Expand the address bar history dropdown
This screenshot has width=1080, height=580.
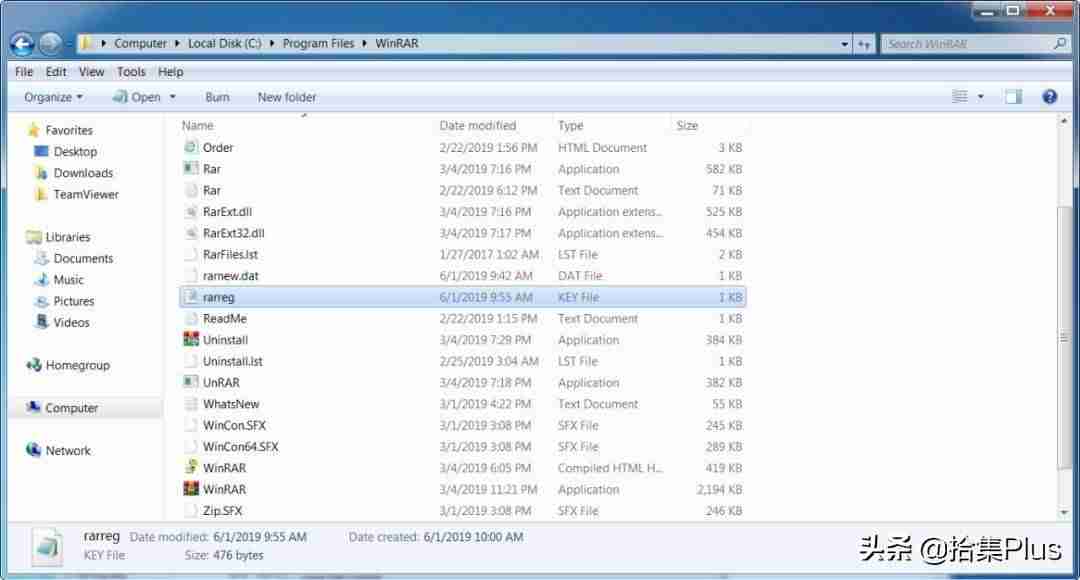click(844, 43)
